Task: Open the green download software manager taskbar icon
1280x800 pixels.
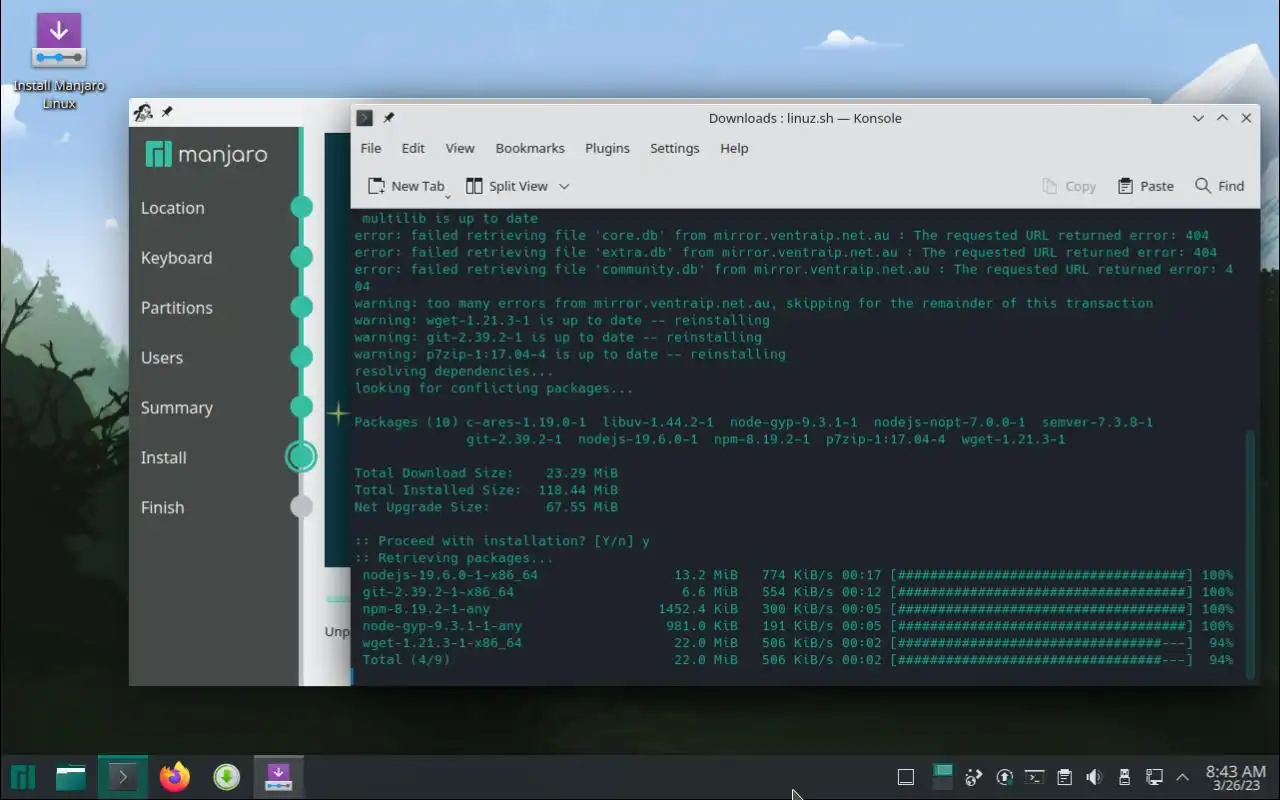Action: point(227,777)
